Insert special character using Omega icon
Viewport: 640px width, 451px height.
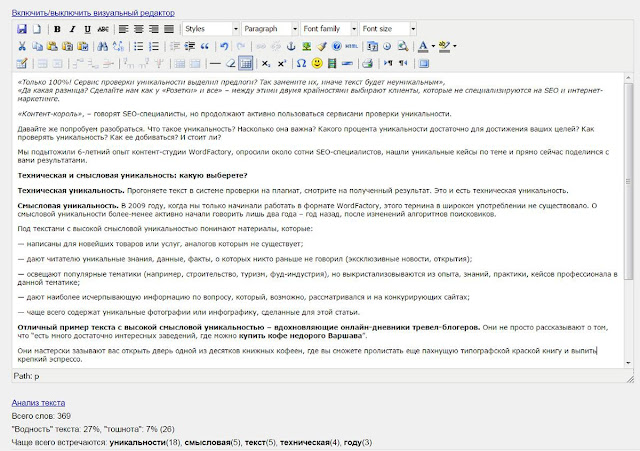click(x=301, y=62)
